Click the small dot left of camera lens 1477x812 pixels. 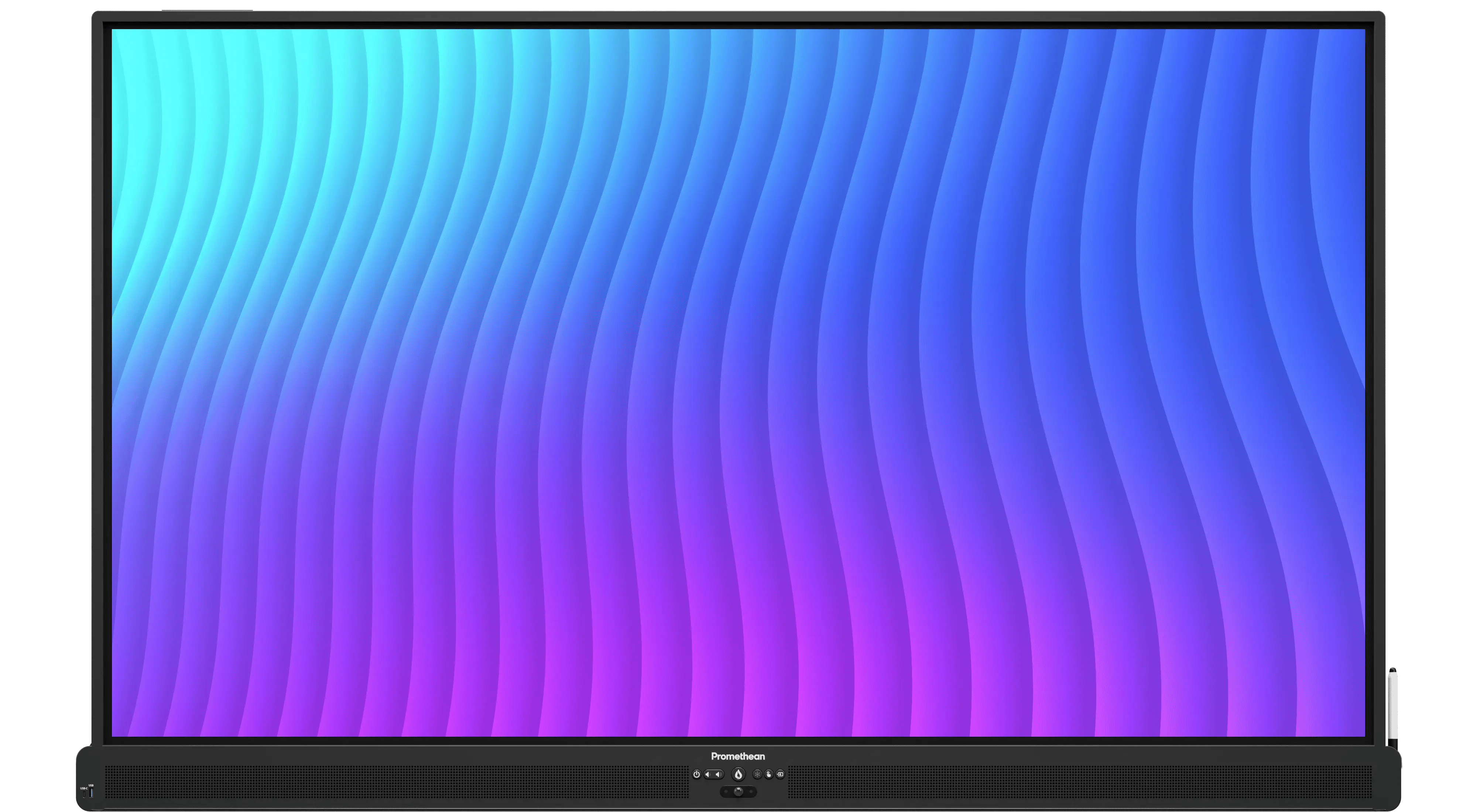726,792
